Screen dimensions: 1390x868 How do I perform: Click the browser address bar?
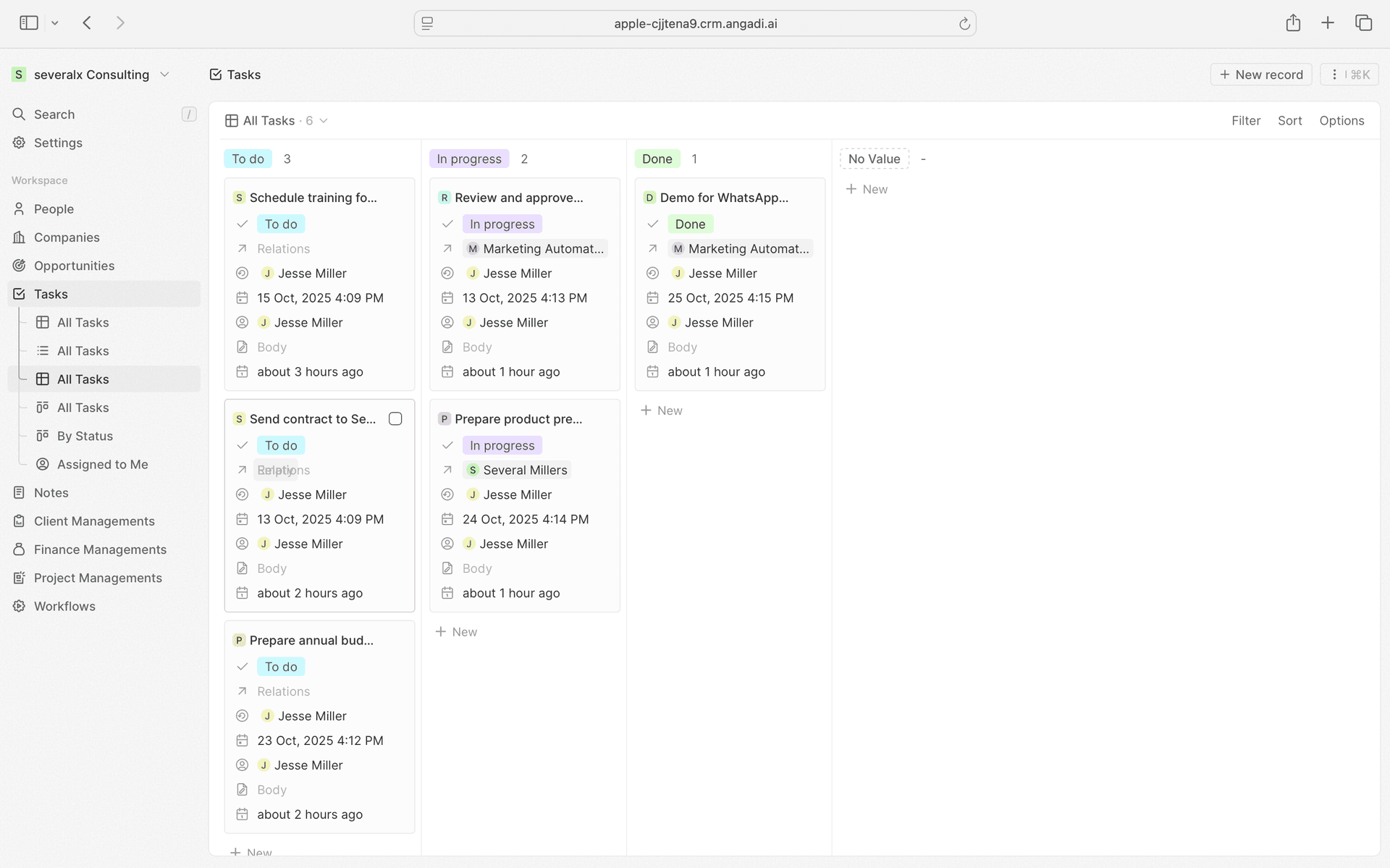pos(694,23)
